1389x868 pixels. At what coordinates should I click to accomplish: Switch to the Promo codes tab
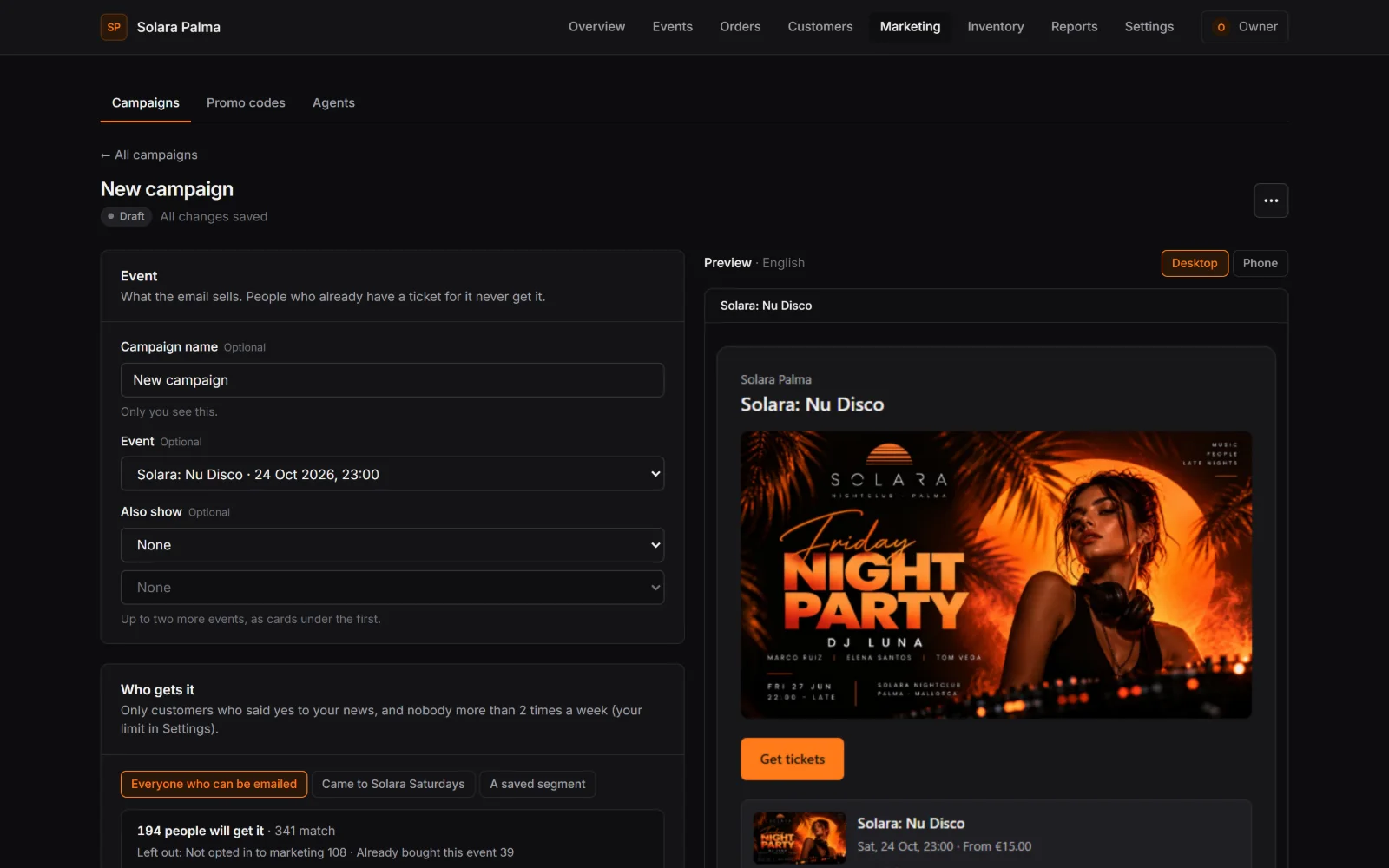click(246, 102)
